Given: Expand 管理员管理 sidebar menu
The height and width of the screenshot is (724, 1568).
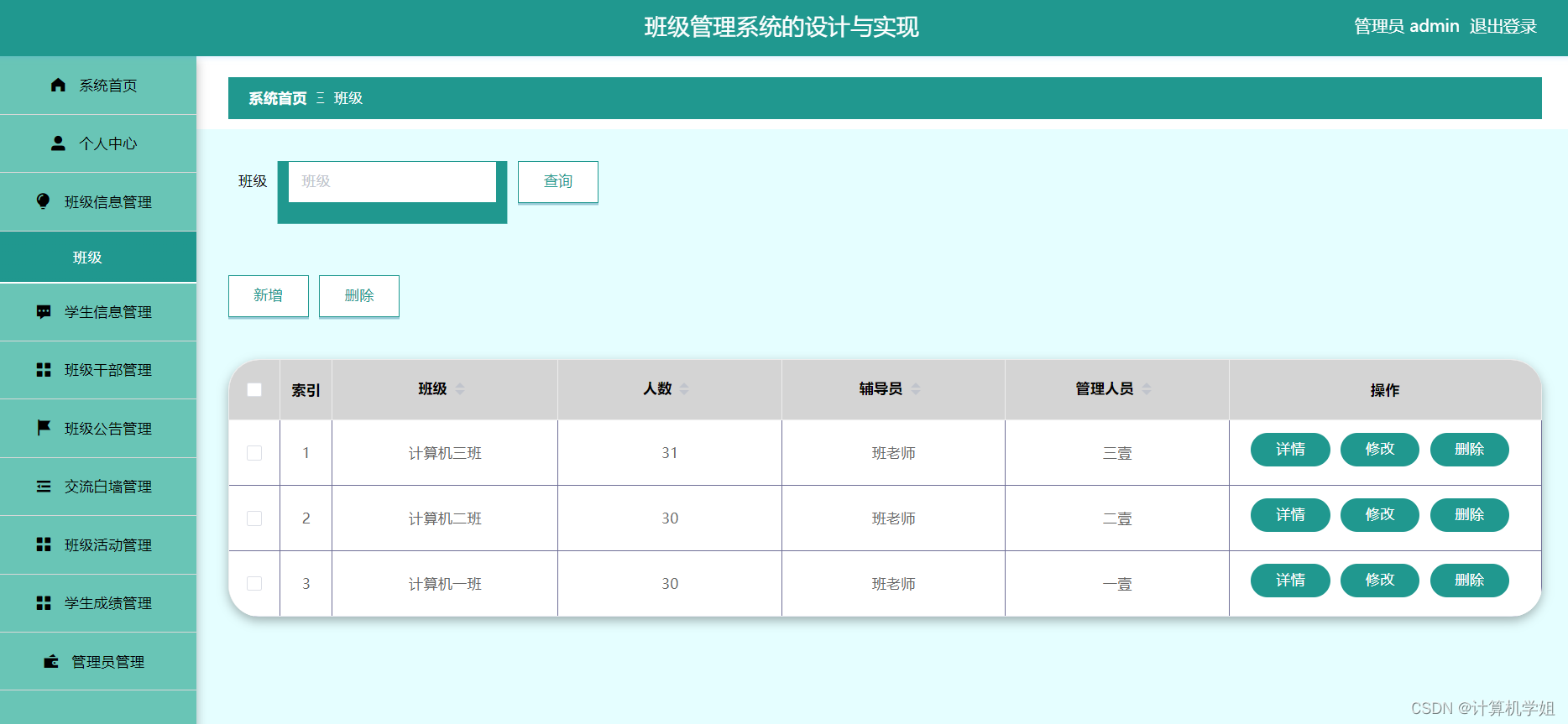Looking at the screenshot, I should 98,662.
